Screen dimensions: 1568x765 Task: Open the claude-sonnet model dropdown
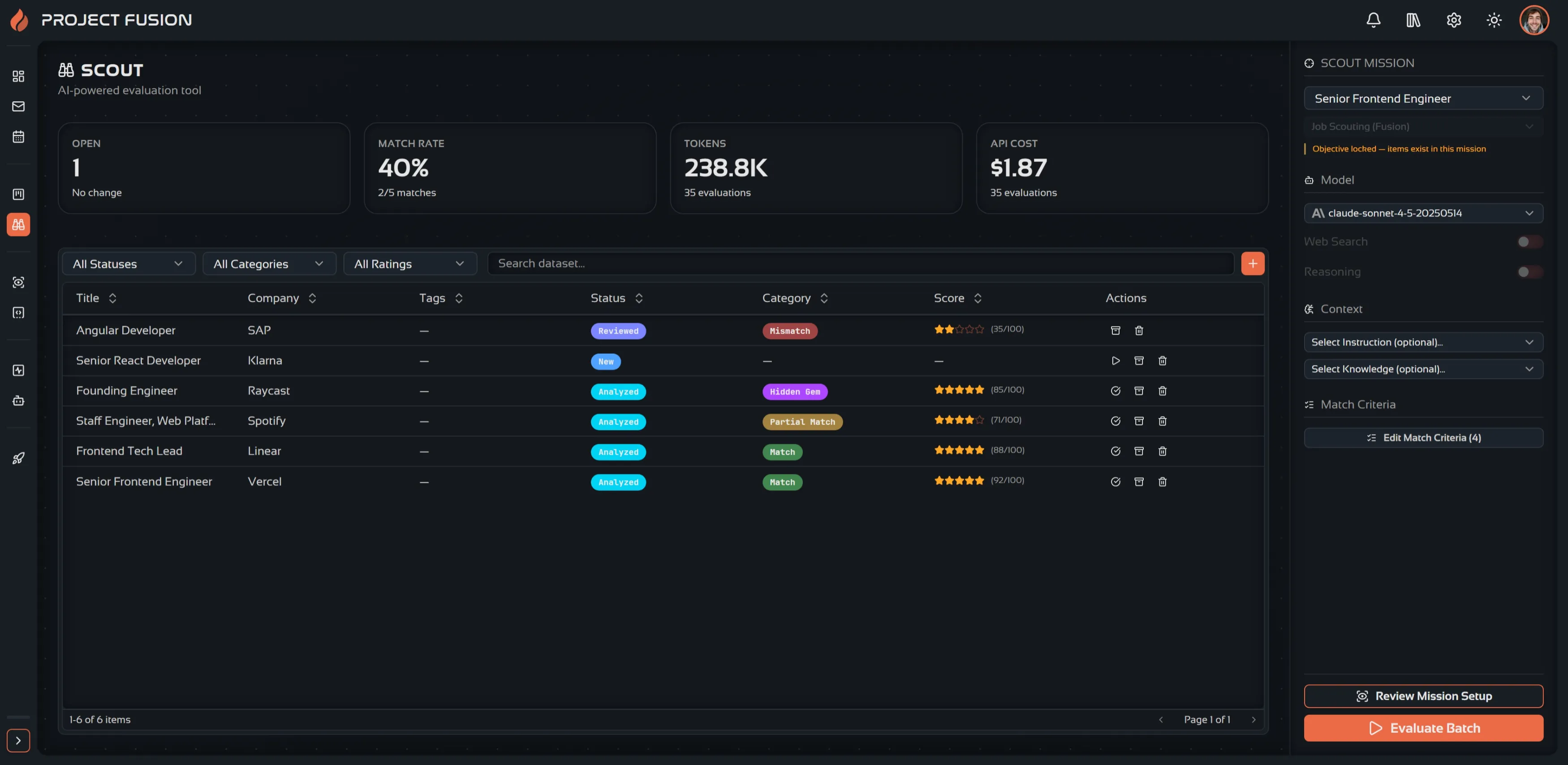tap(1423, 213)
